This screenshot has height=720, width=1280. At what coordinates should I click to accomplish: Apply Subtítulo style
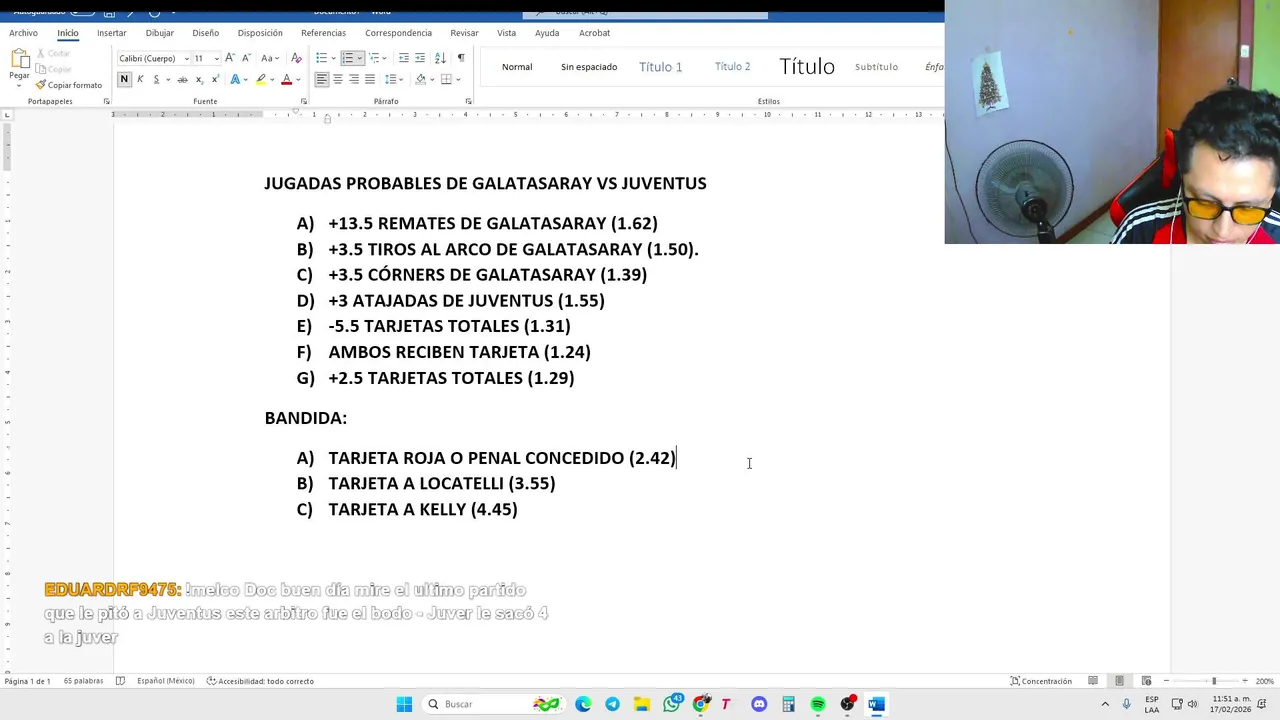[876, 67]
